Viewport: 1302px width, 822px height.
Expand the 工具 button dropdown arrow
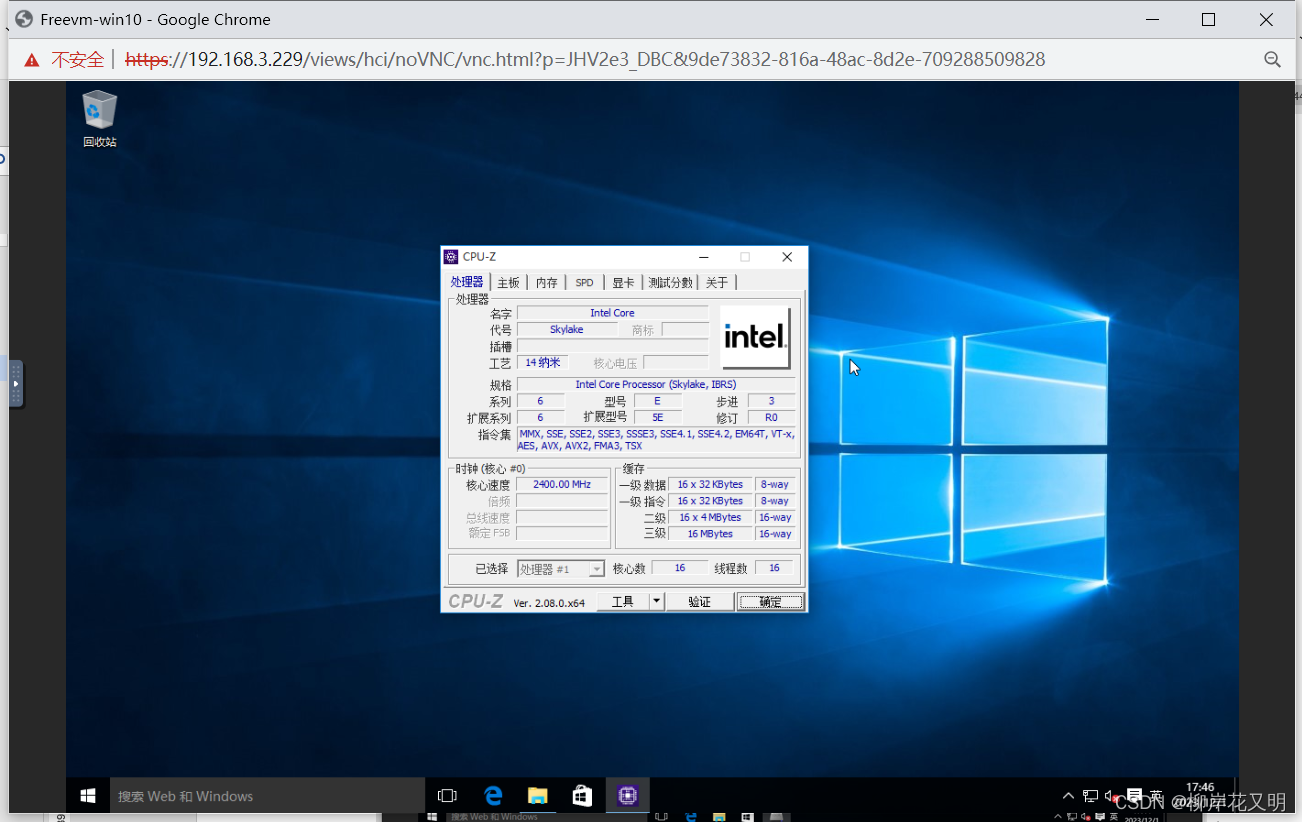pos(656,601)
